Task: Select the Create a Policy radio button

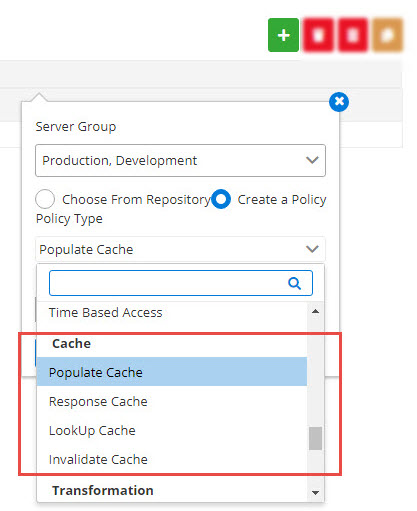Action: pos(221,199)
